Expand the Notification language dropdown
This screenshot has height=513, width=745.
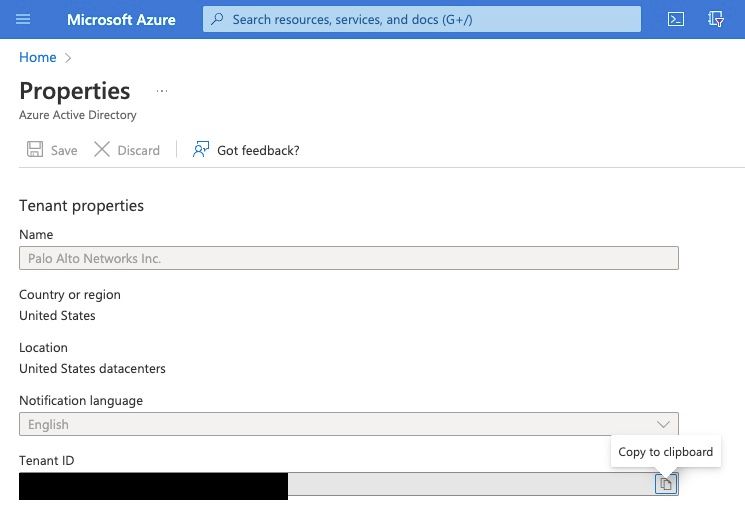(x=348, y=424)
